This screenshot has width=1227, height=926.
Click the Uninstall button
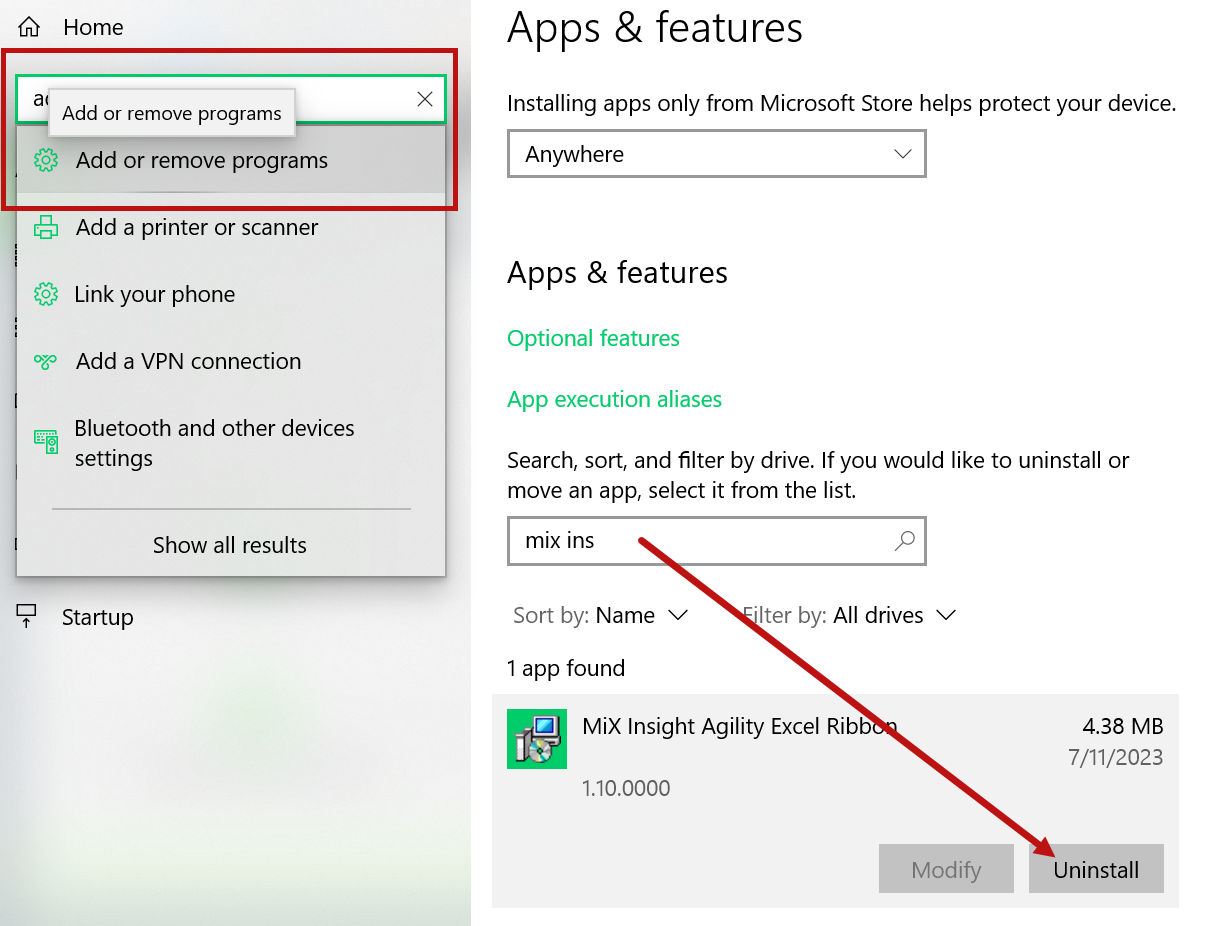pos(1096,869)
